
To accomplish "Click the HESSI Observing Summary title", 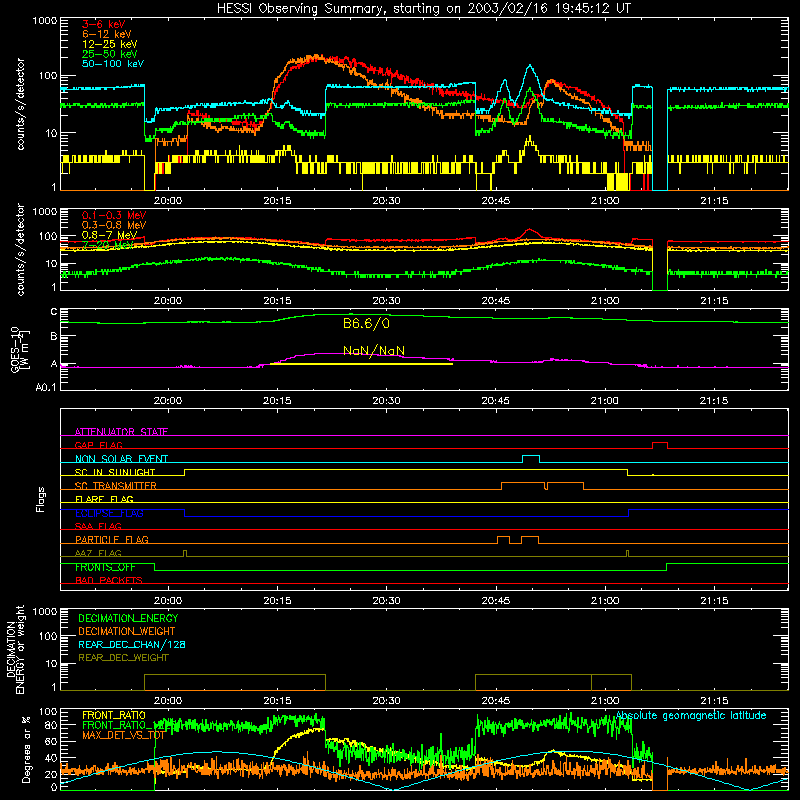I will pos(423,9).
